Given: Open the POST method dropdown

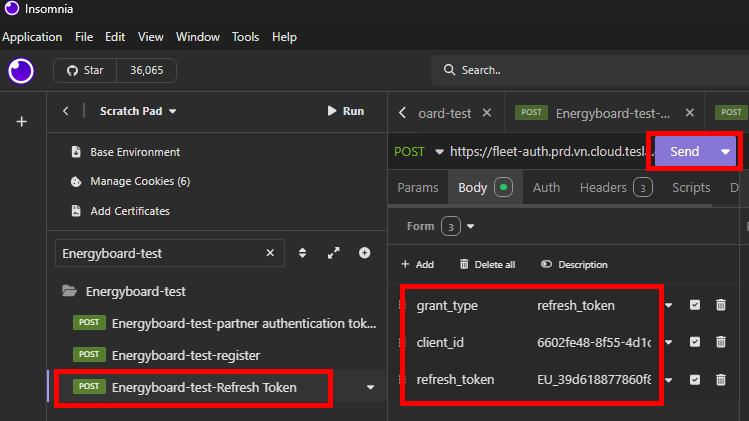Looking at the screenshot, I should tap(419, 152).
